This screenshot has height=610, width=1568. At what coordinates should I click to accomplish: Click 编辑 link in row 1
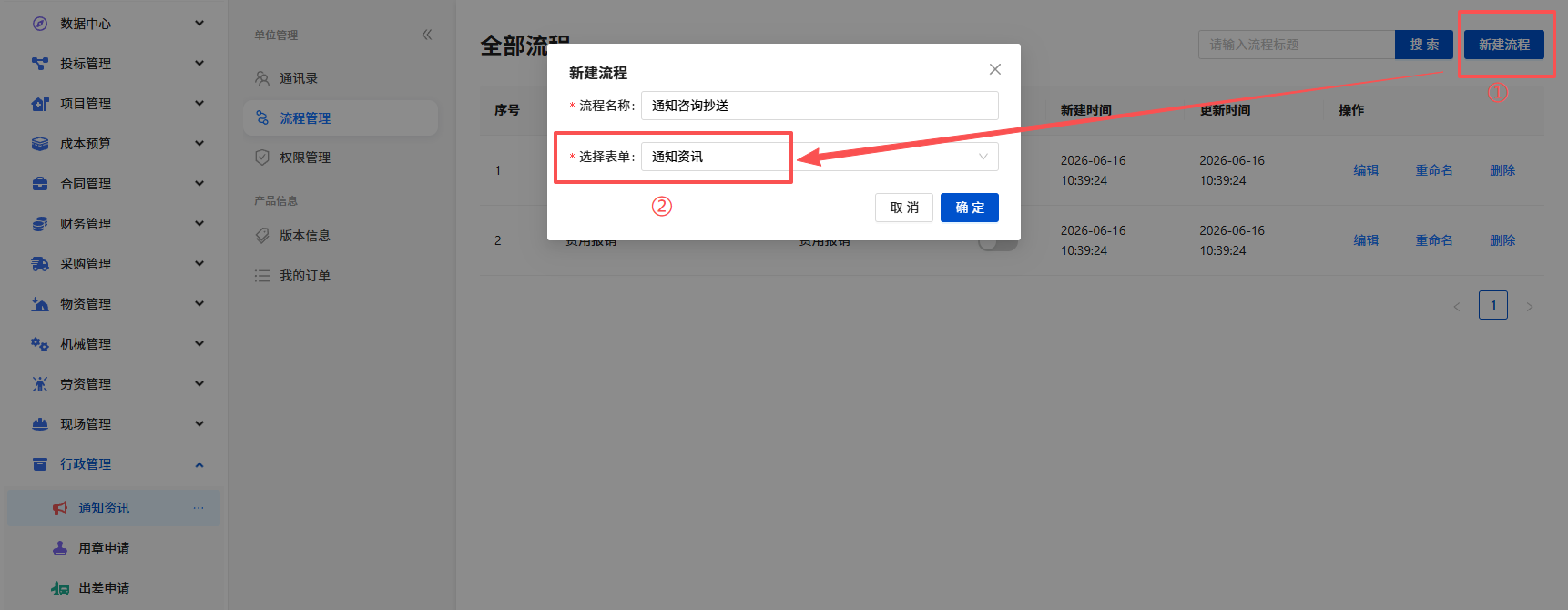(1366, 170)
